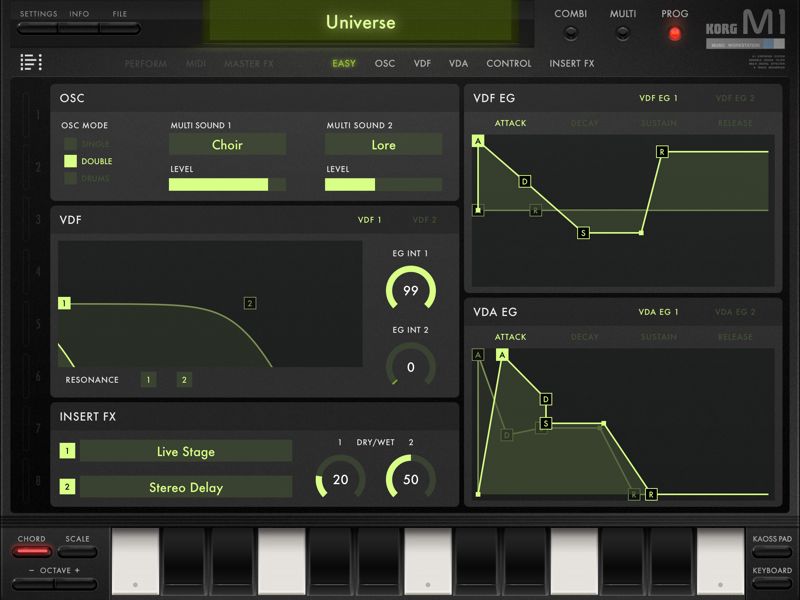The image size is (800, 600).
Task: Open the FILE button
Action: tap(120, 29)
